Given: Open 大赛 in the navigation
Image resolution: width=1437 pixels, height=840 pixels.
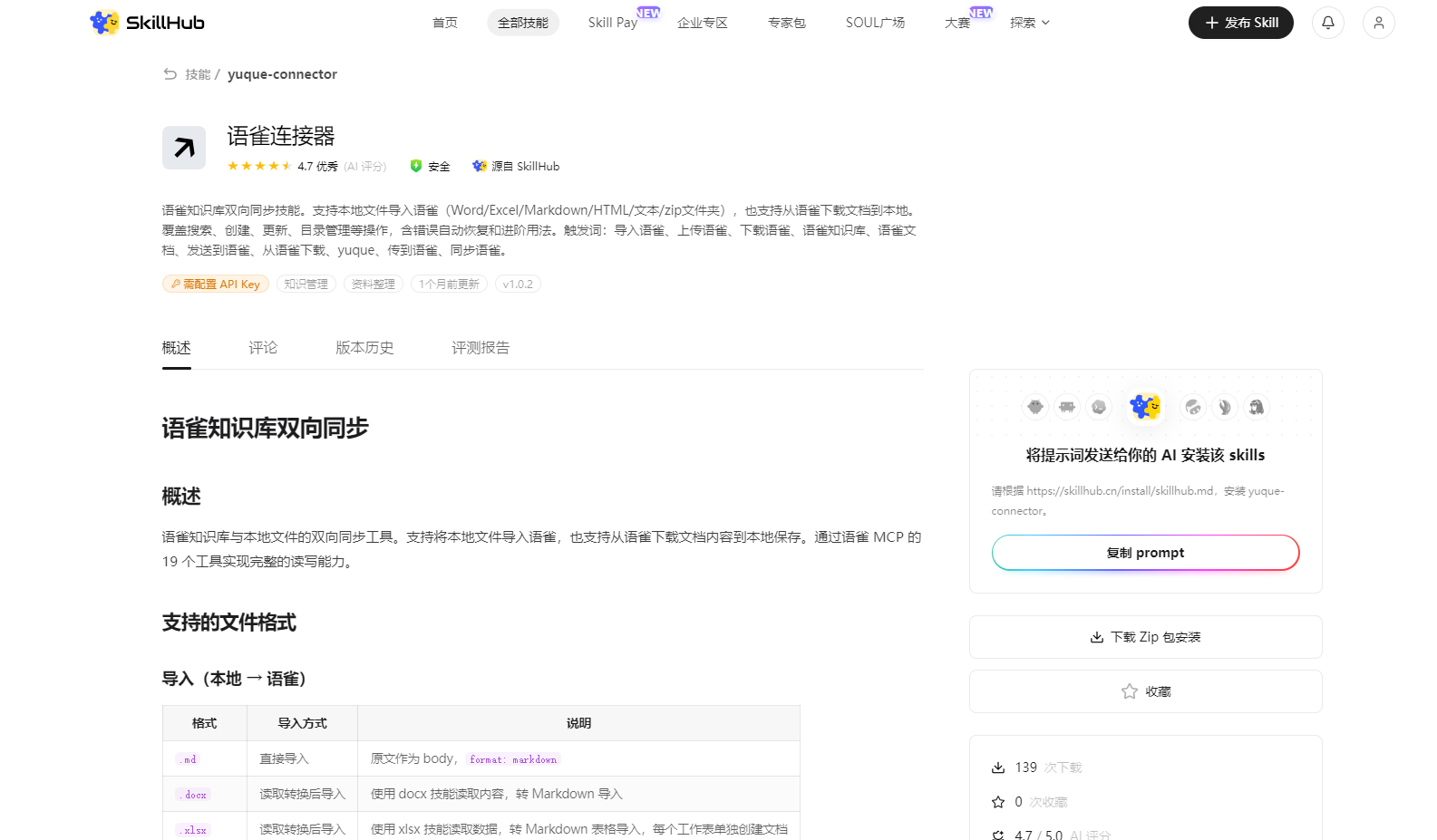Looking at the screenshot, I should pos(957,23).
